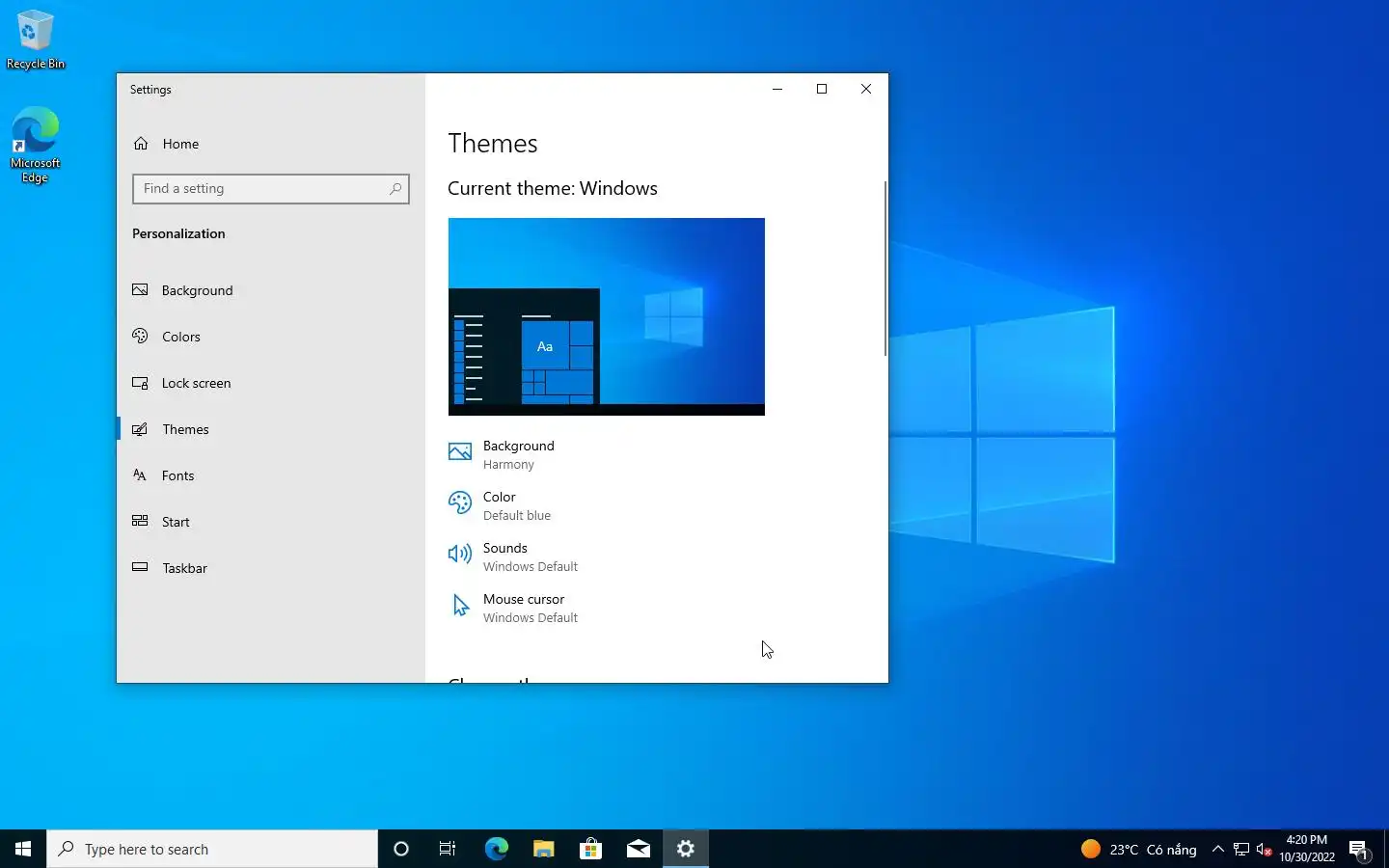1389x868 pixels.
Task: Open the Mail app from taskbar
Action: 638,849
